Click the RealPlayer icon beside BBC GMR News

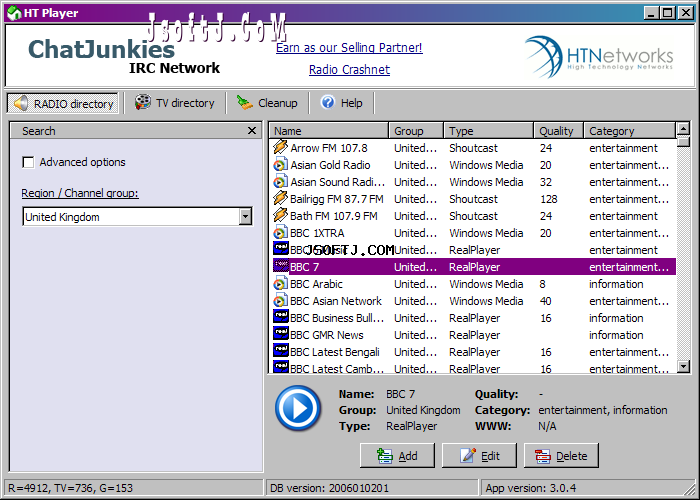click(x=280, y=334)
